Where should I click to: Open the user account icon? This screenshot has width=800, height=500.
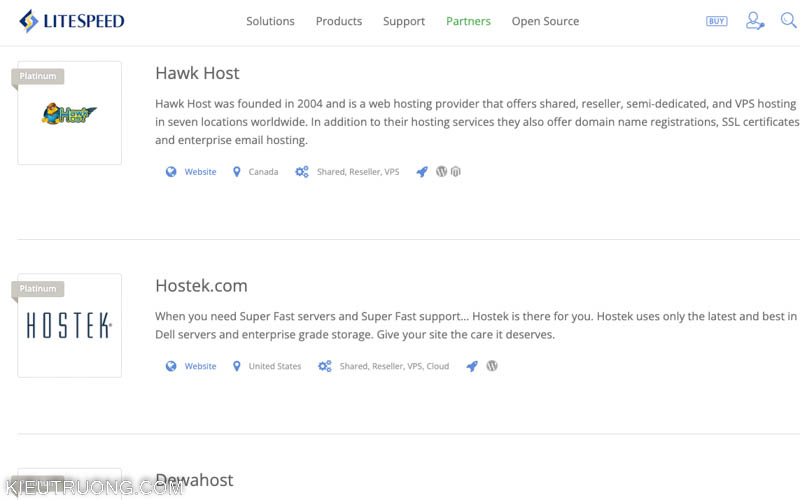click(x=755, y=21)
